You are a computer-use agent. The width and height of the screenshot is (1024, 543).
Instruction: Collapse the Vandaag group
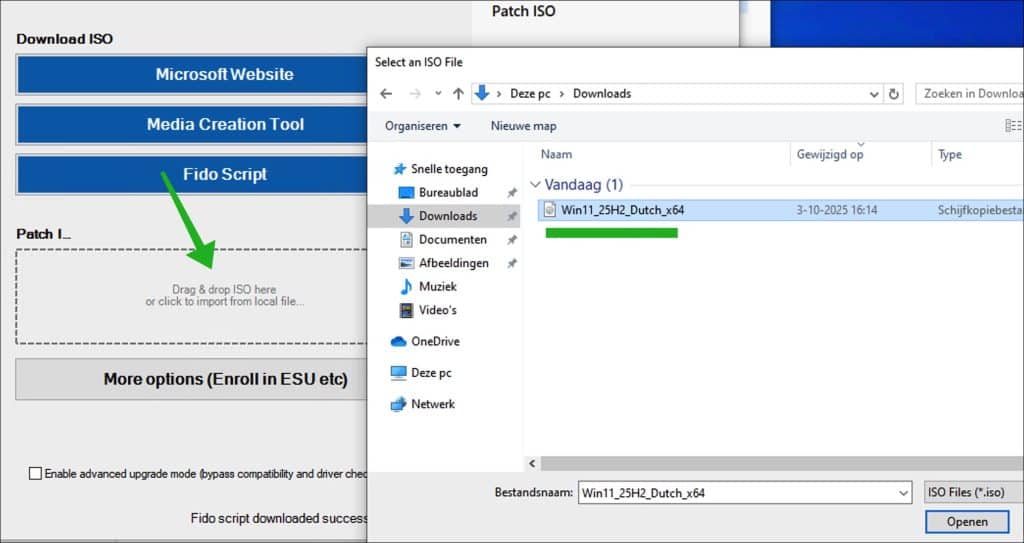(x=536, y=185)
